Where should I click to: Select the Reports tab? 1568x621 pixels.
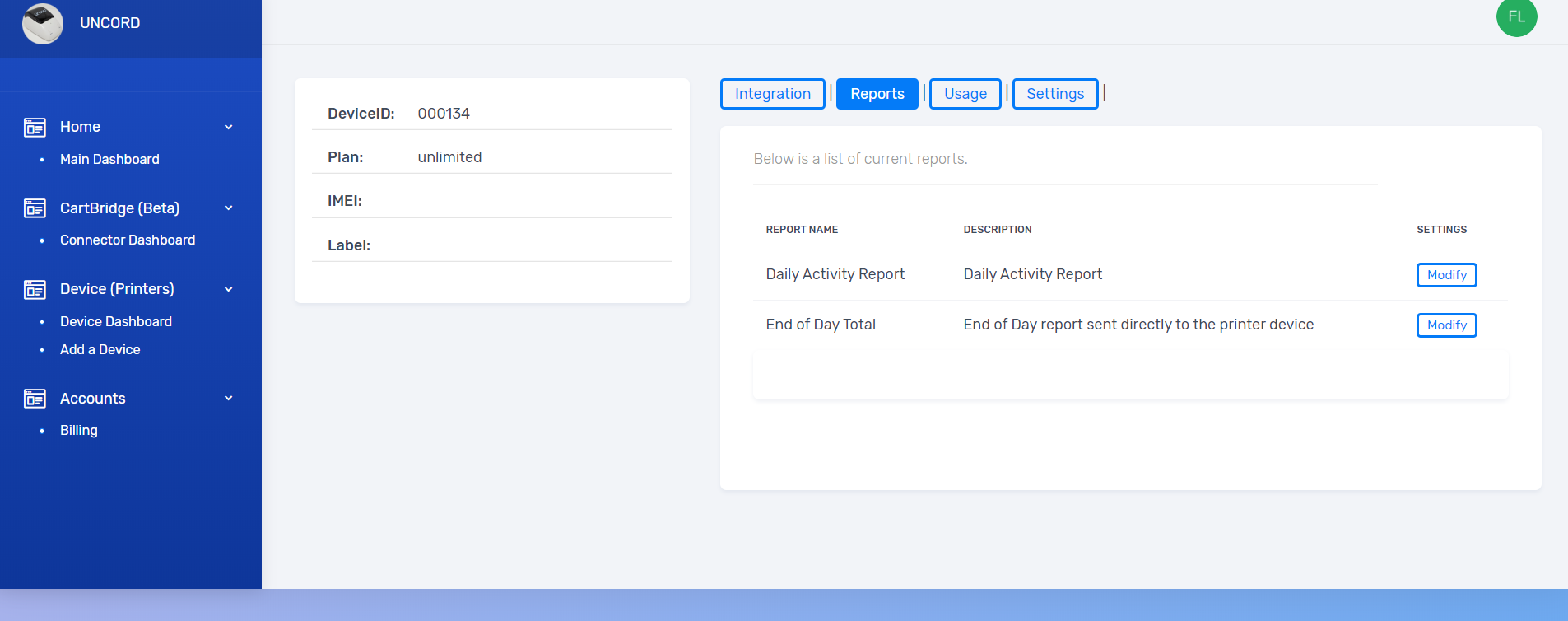point(877,94)
